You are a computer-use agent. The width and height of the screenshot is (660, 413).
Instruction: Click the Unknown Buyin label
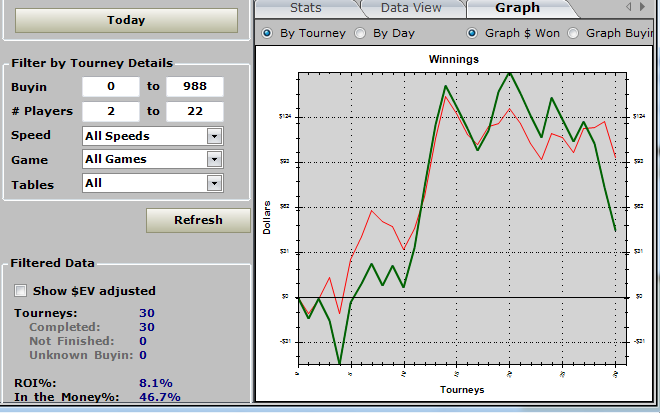81,355
